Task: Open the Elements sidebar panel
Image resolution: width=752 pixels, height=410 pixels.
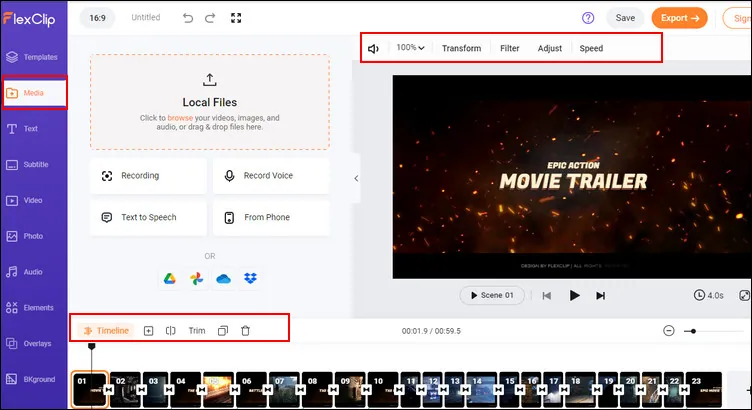Action: click(30, 307)
